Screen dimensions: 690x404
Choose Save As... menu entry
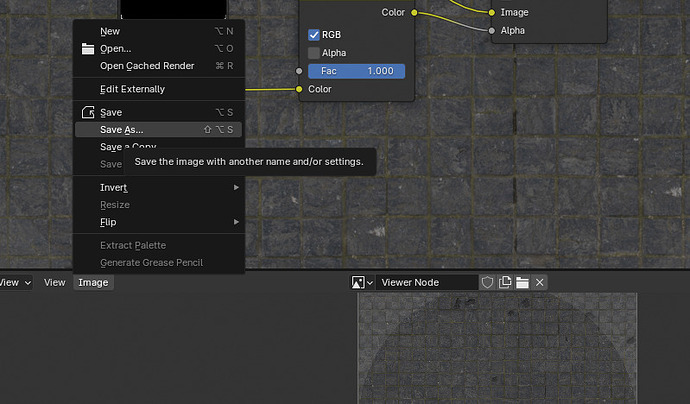158,129
